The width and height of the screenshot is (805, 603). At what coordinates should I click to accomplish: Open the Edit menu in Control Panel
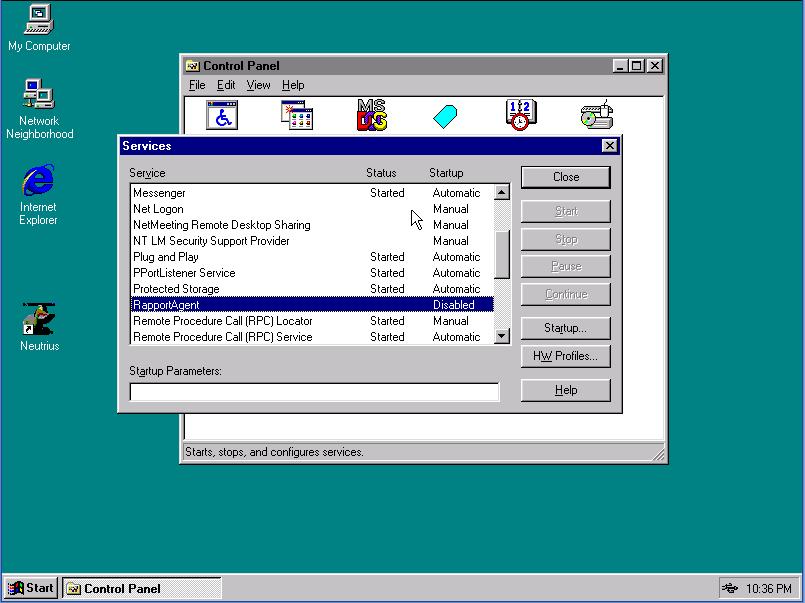click(x=226, y=85)
